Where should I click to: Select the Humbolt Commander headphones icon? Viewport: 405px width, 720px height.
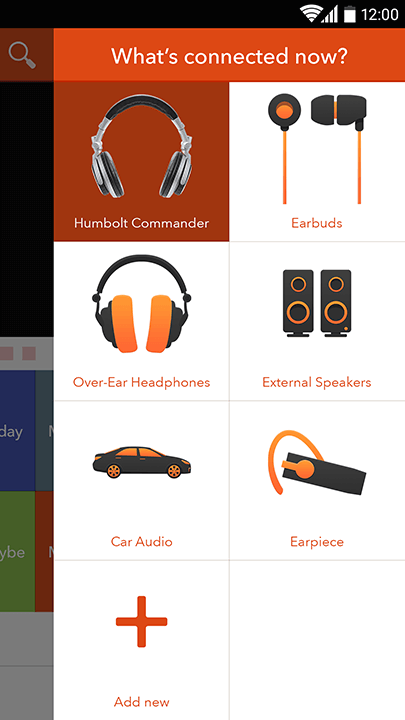pyautogui.click(x=141, y=146)
